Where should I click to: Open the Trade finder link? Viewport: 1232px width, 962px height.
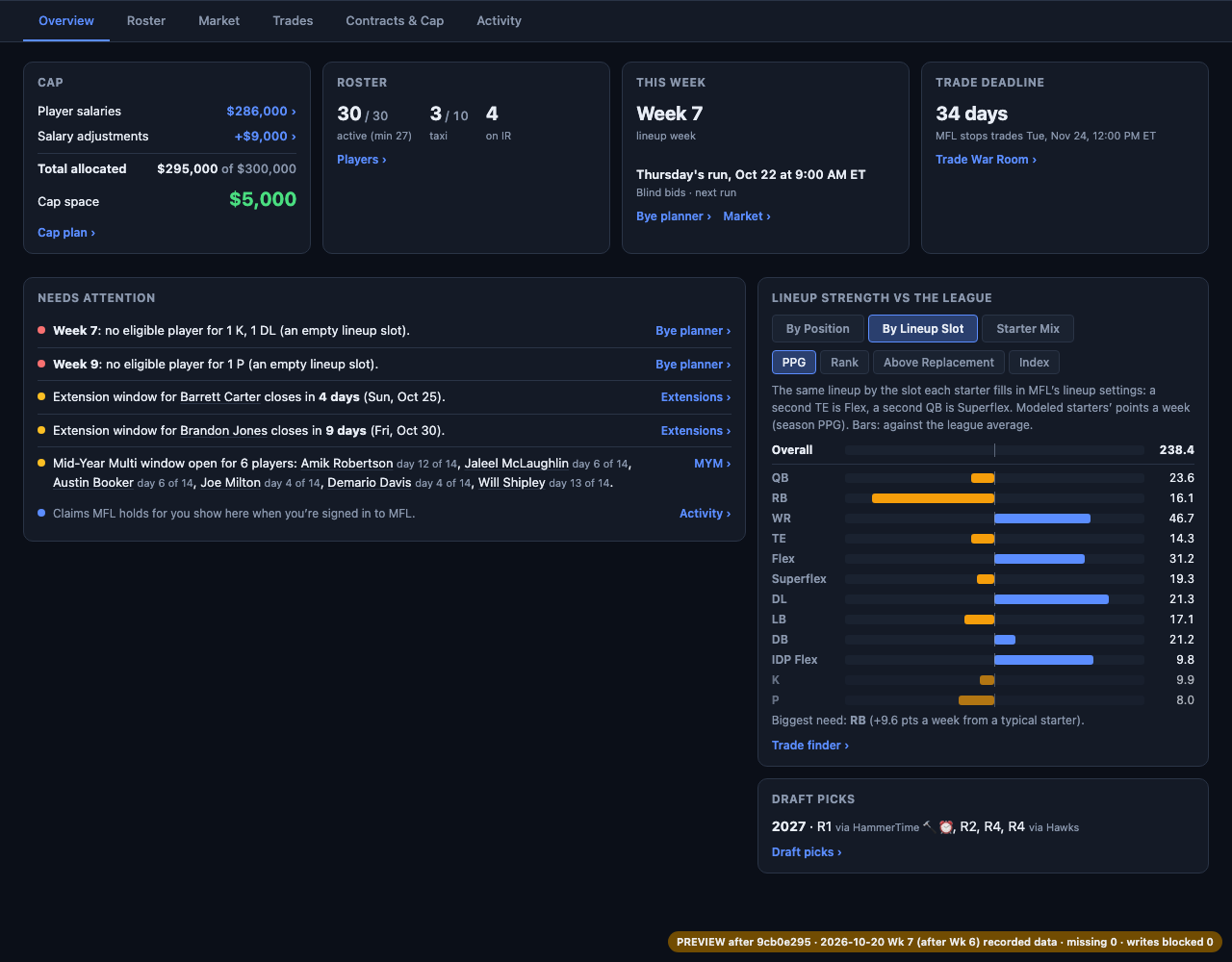[x=810, y=746]
